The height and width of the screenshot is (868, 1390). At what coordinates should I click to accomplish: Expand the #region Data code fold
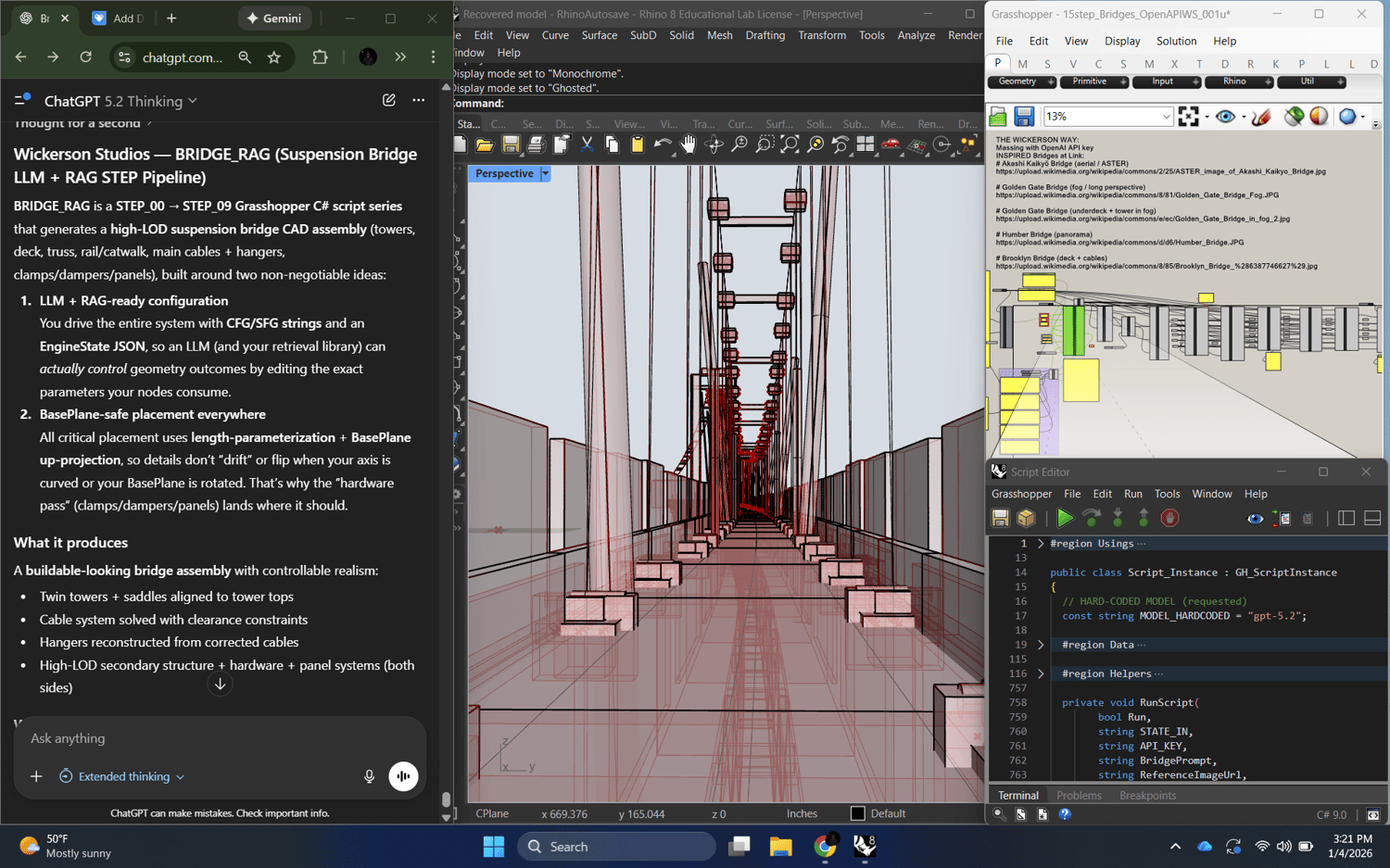(x=1041, y=645)
